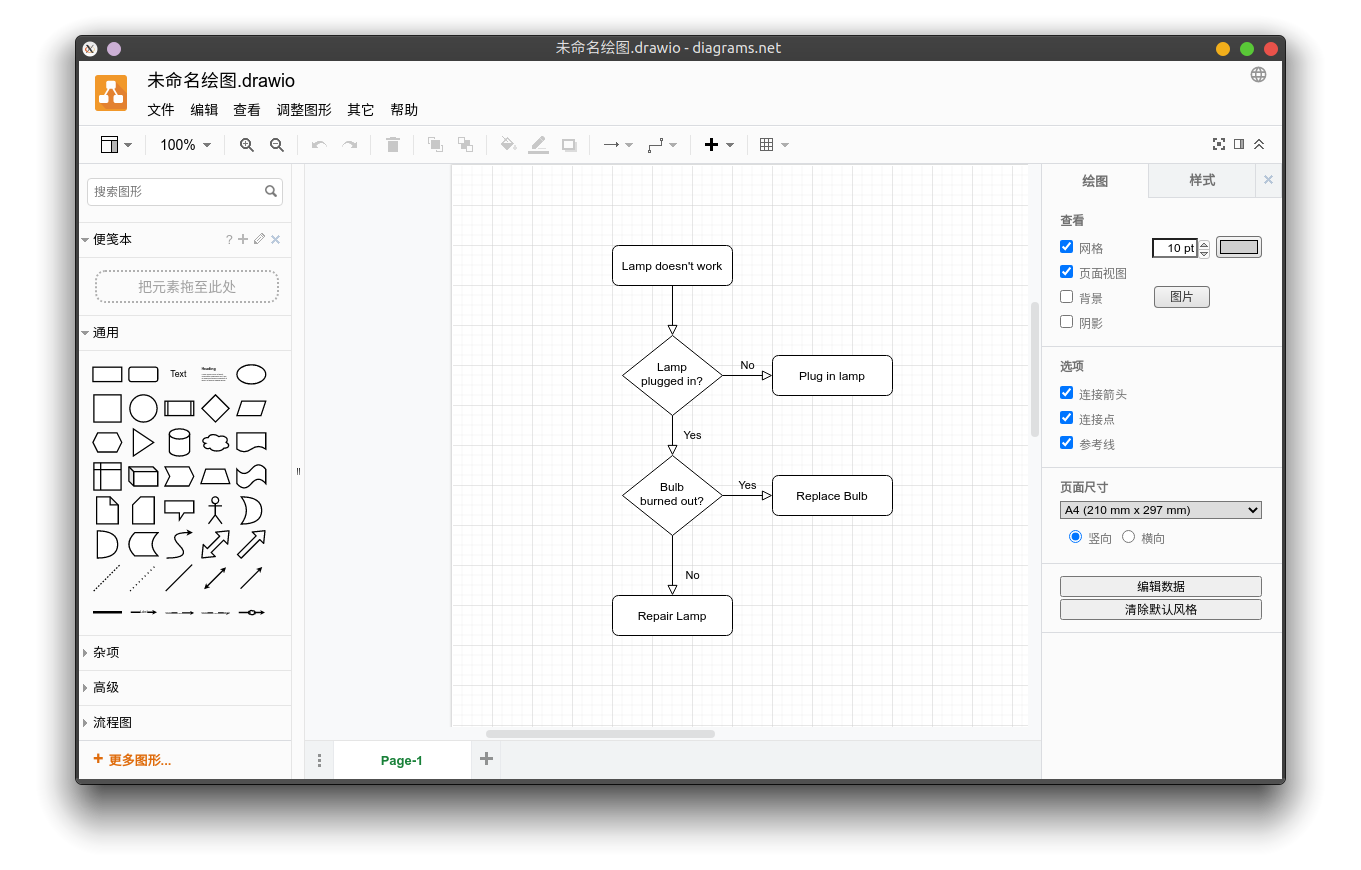Click the Delete trash icon
The image size is (1361, 870).
pyautogui.click(x=392, y=144)
